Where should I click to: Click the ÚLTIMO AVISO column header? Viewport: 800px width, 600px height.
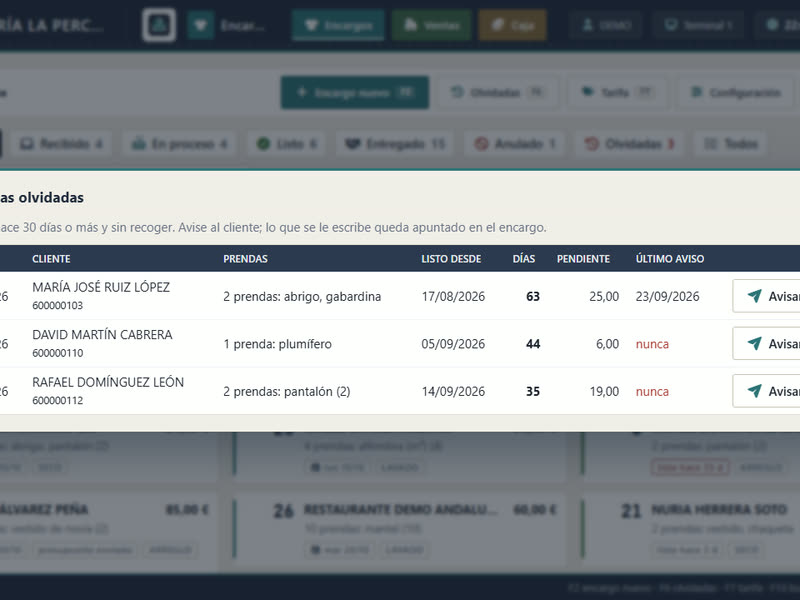[669, 259]
